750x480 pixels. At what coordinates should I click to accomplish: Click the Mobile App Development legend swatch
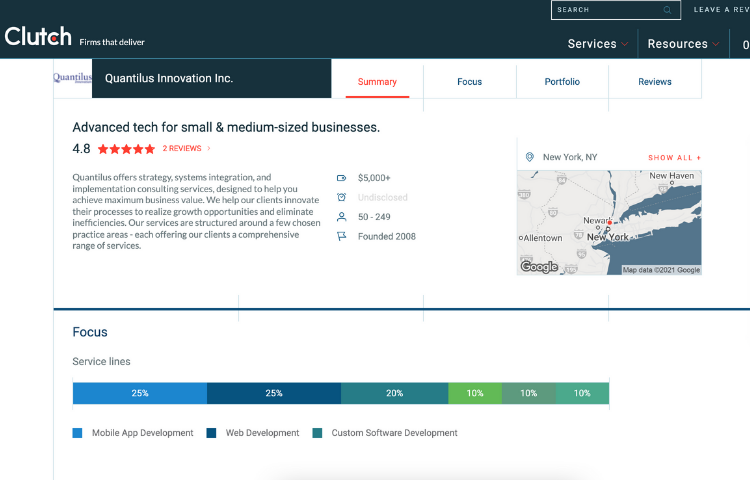[x=77, y=433]
